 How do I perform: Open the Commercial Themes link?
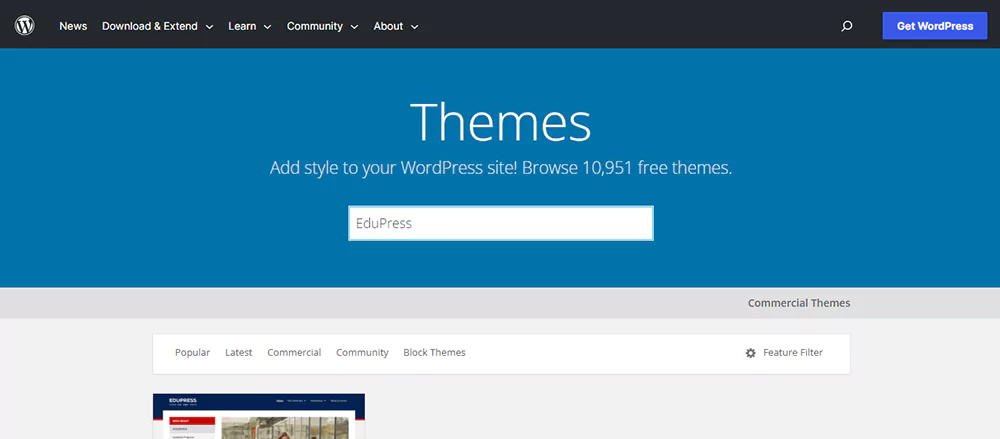pos(799,303)
